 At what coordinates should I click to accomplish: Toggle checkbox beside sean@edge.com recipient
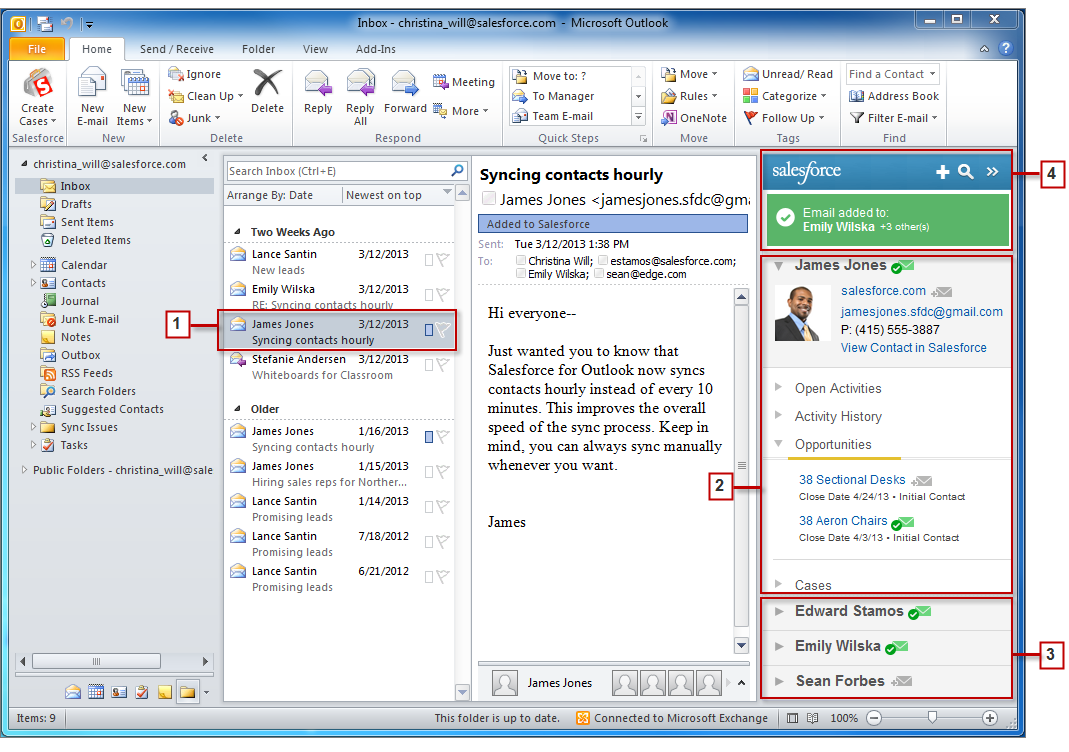tap(598, 274)
